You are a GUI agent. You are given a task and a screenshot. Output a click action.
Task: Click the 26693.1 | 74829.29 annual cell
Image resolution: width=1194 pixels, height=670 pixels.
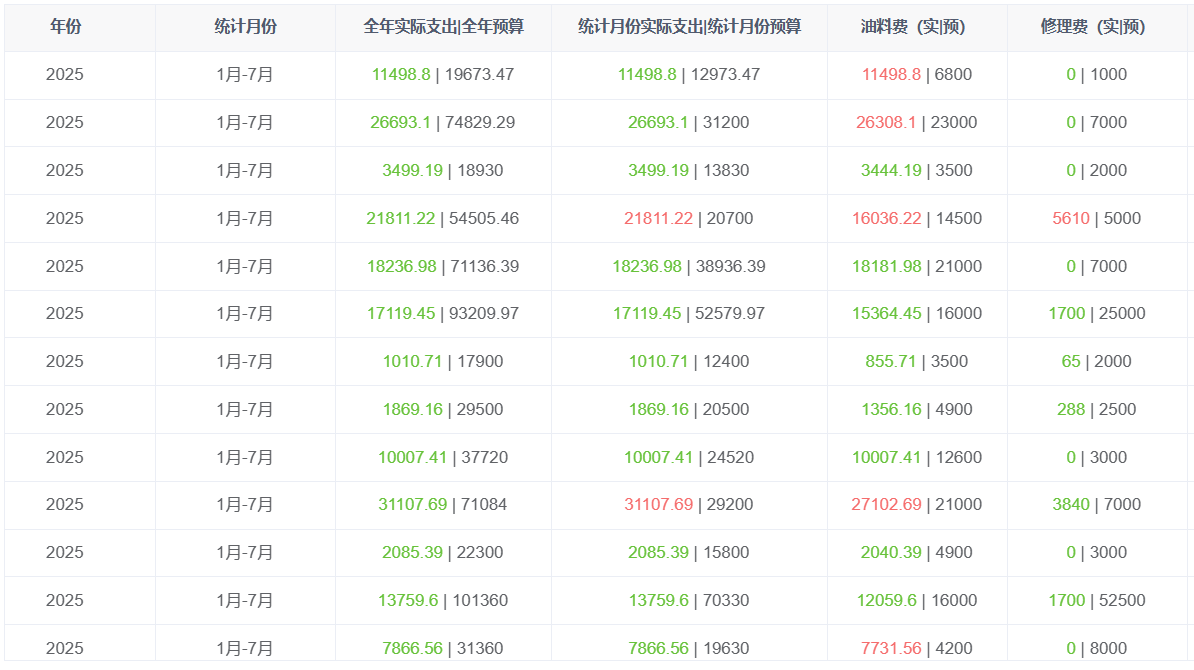(x=442, y=123)
